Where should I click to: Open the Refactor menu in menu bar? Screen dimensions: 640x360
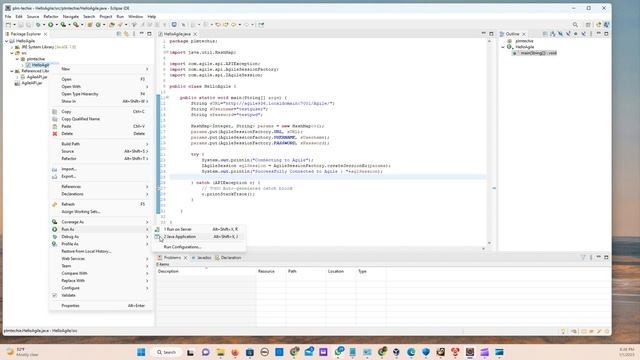tap(51, 16)
